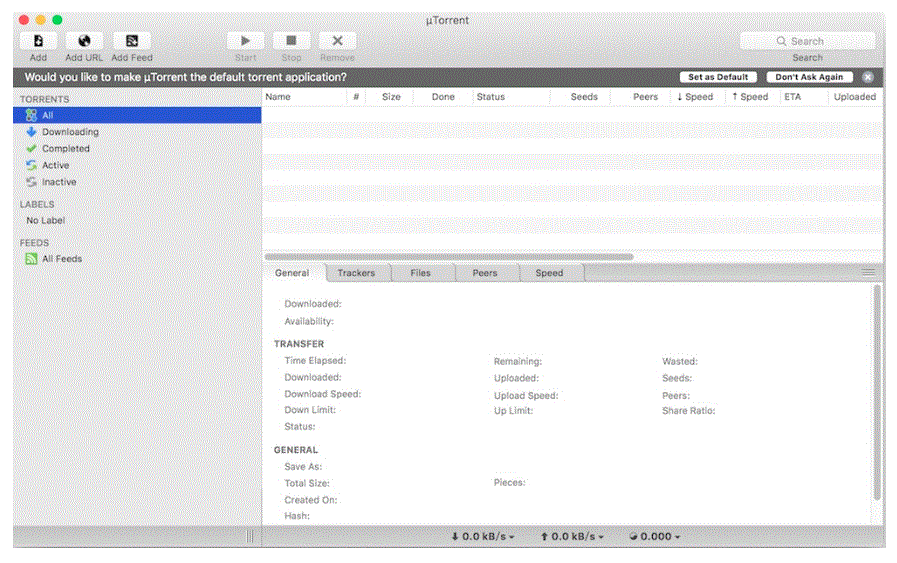
Task: Focus the Search field
Action: pos(807,41)
